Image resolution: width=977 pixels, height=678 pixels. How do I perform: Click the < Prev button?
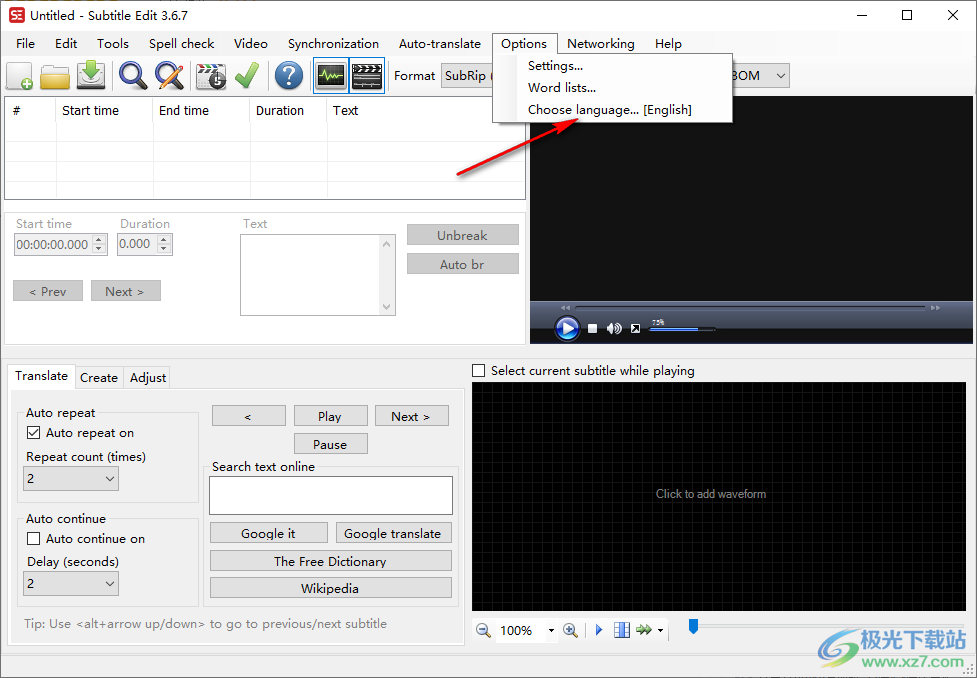[x=48, y=291]
